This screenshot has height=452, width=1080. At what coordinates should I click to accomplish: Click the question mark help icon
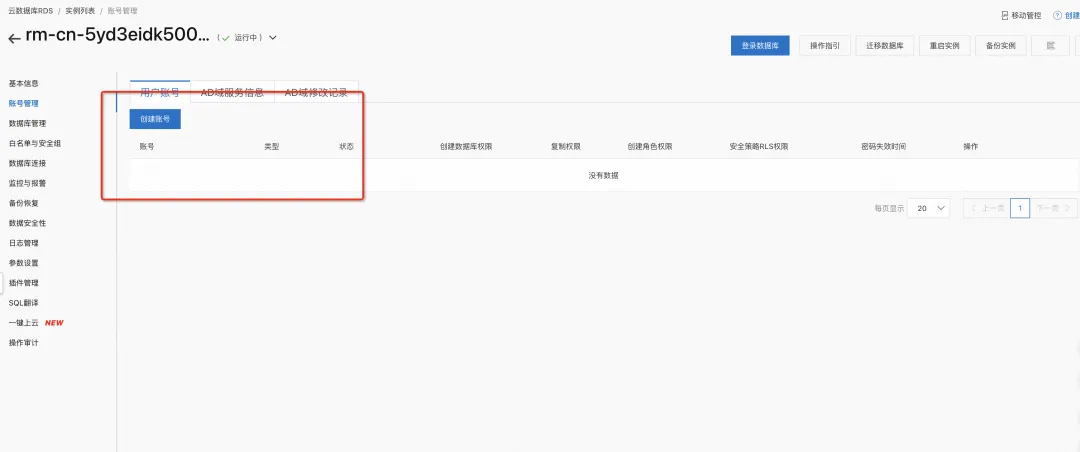(1057, 15)
